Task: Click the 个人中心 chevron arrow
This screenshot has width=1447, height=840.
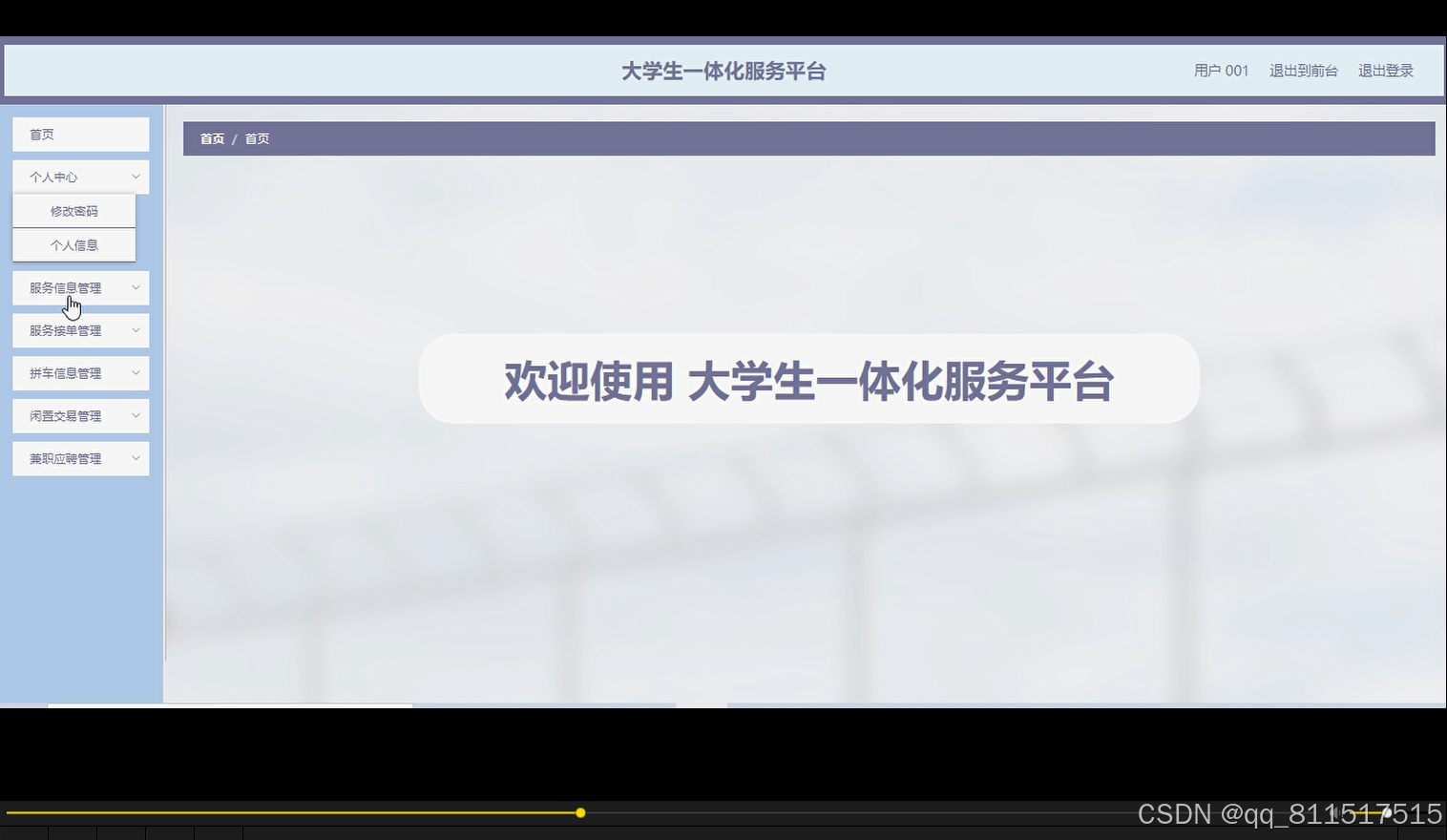Action: point(136,177)
